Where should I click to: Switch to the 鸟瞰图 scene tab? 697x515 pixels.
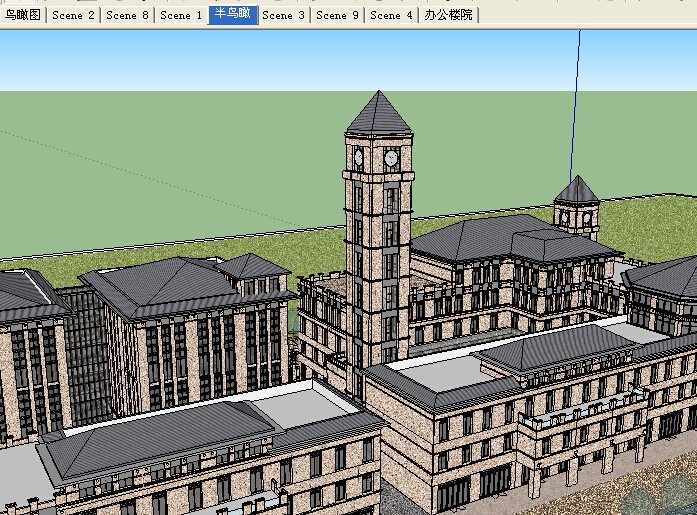tap(23, 15)
